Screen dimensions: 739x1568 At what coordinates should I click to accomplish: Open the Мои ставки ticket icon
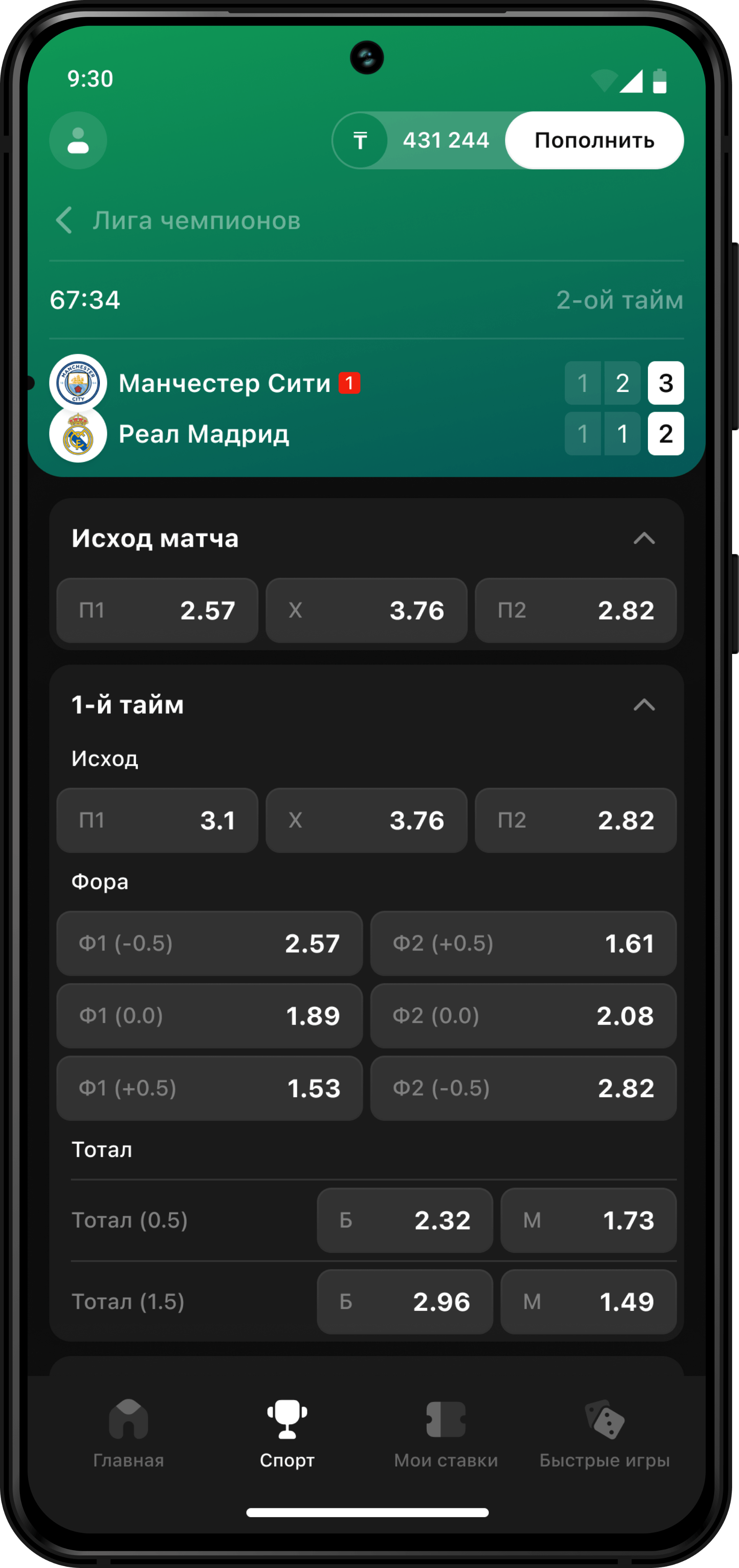coord(445,1419)
